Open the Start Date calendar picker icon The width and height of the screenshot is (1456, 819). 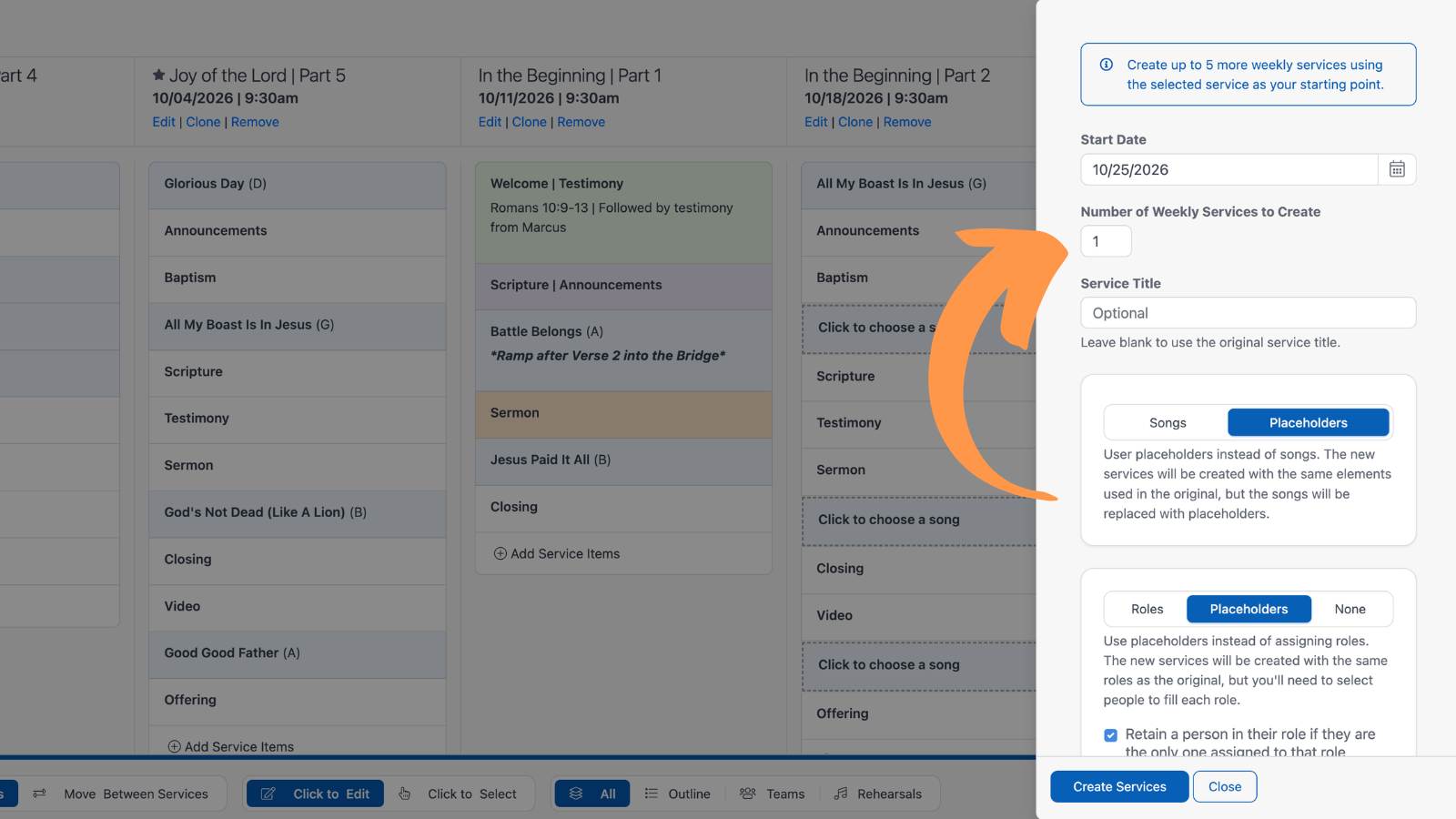(1397, 169)
